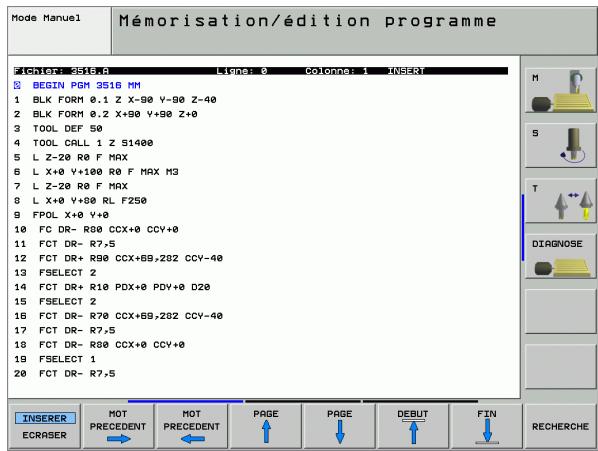Select line 17 FCT DR- R7,5
Screen dimensions: 598x451
point(64,331)
